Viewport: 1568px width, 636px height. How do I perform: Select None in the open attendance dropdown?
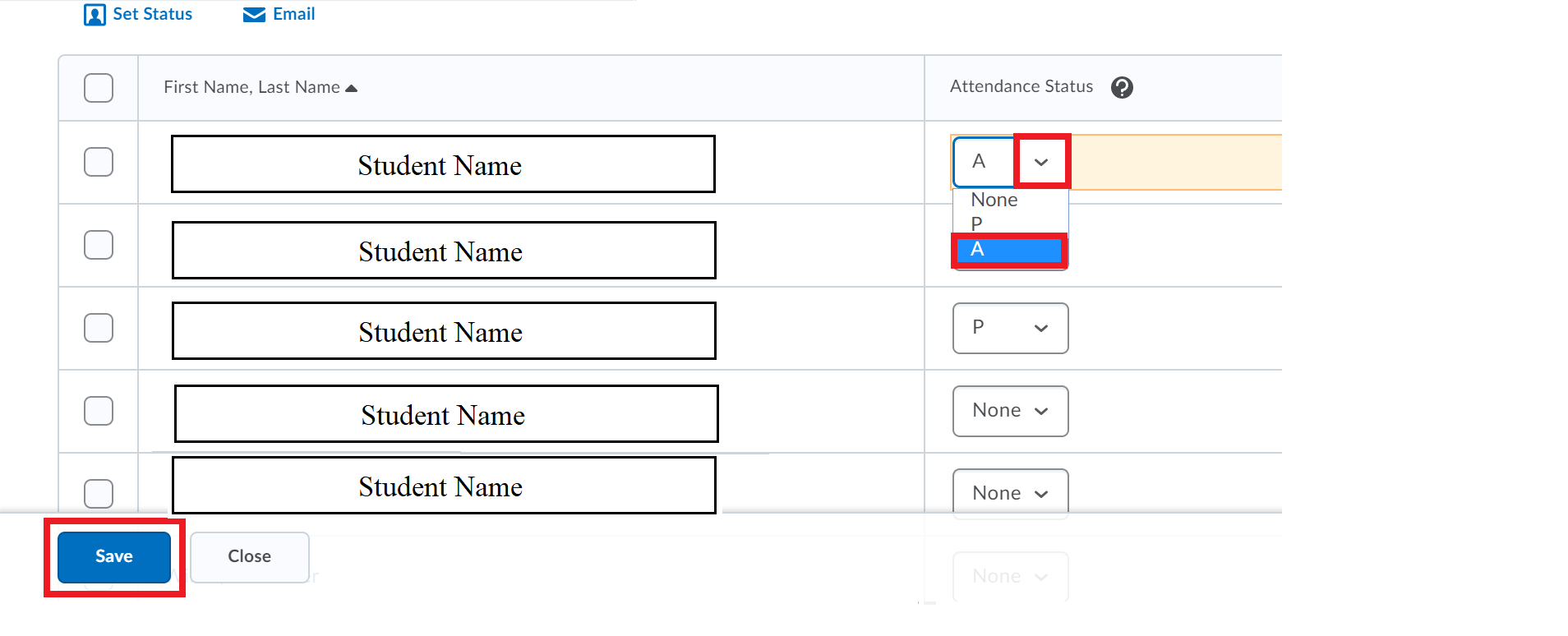click(x=994, y=199)
